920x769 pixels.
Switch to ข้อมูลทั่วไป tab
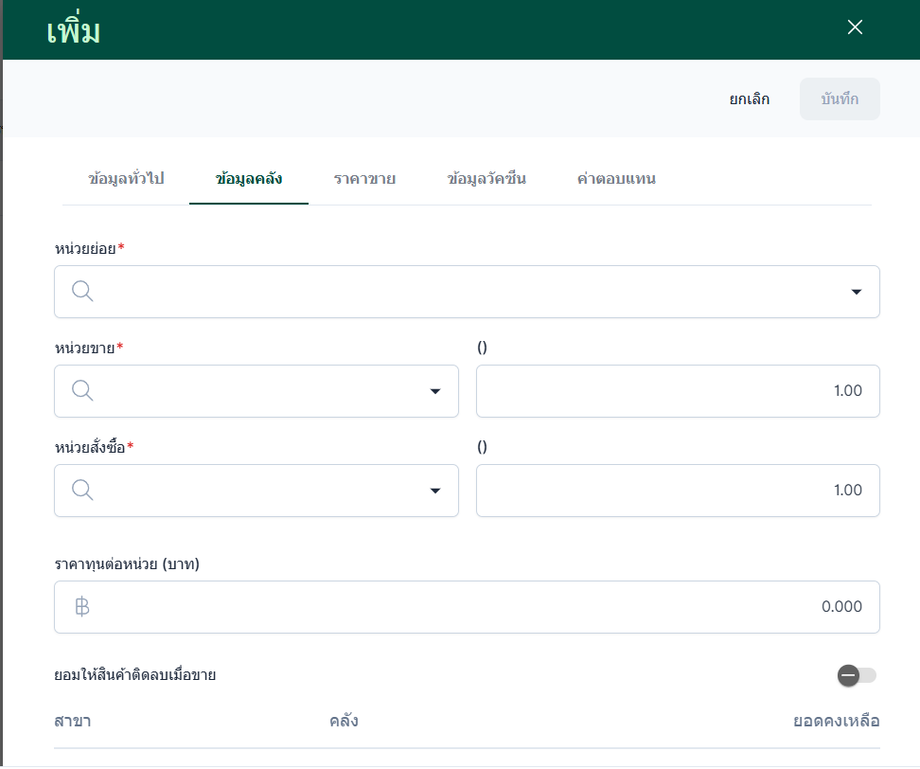pyautogui.click(x=126, y=179)
